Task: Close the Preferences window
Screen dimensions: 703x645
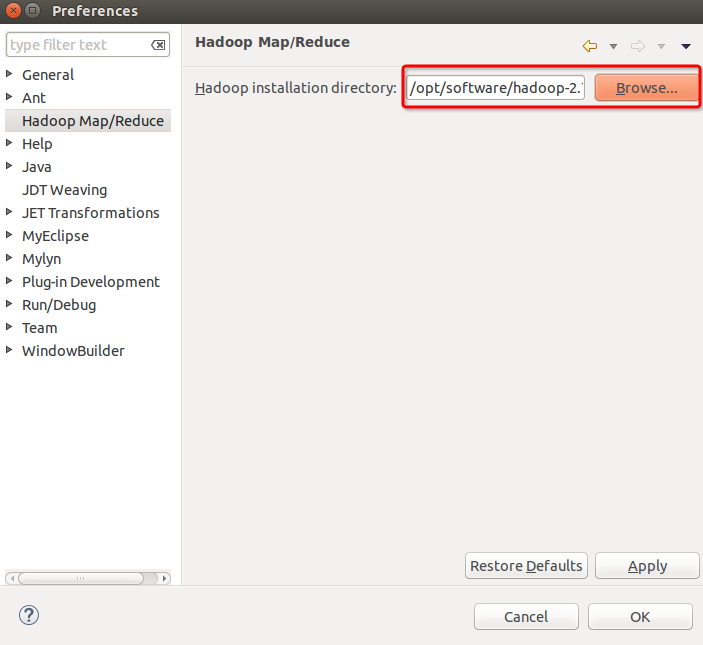Action: (x=13, y=10)
